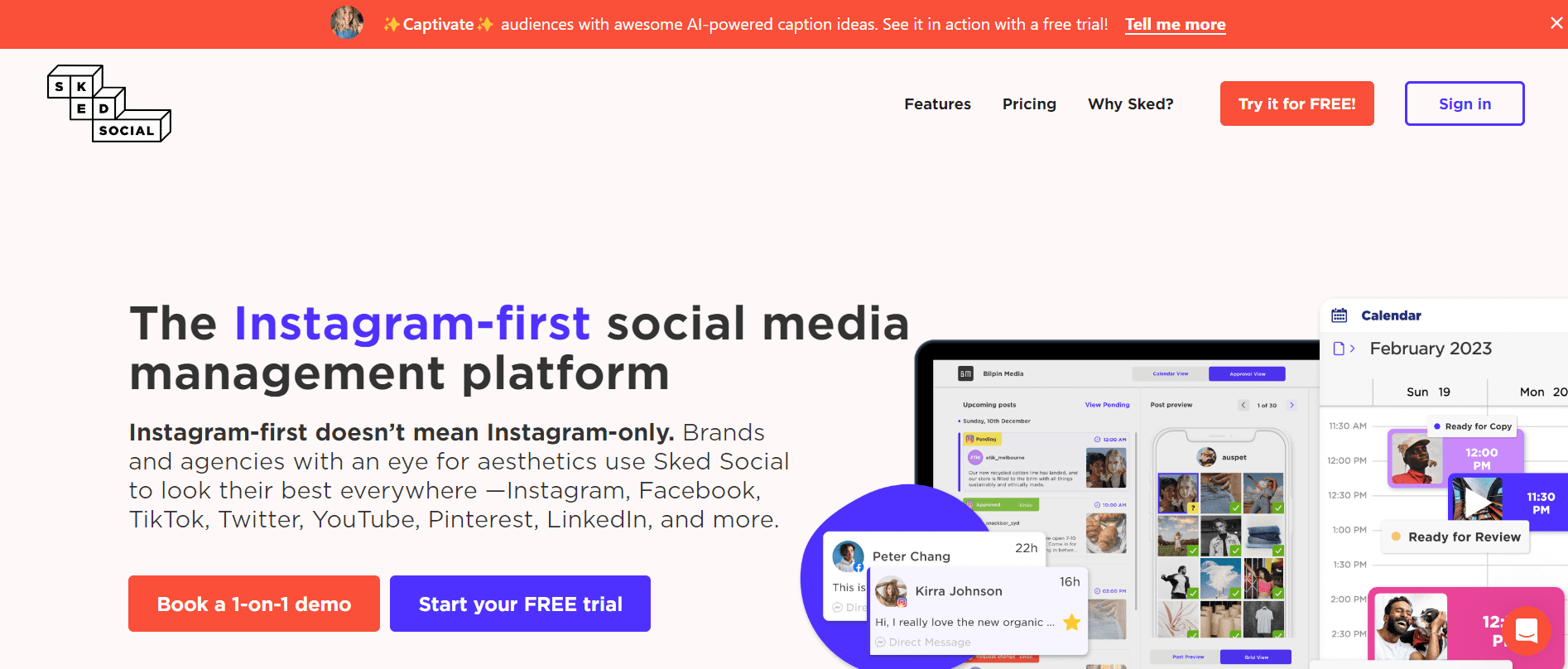Toggle the green approval checkmark on the t-shirt photo
The height and width of the screenshot is (669, 1568).
tap(1279, 634)
